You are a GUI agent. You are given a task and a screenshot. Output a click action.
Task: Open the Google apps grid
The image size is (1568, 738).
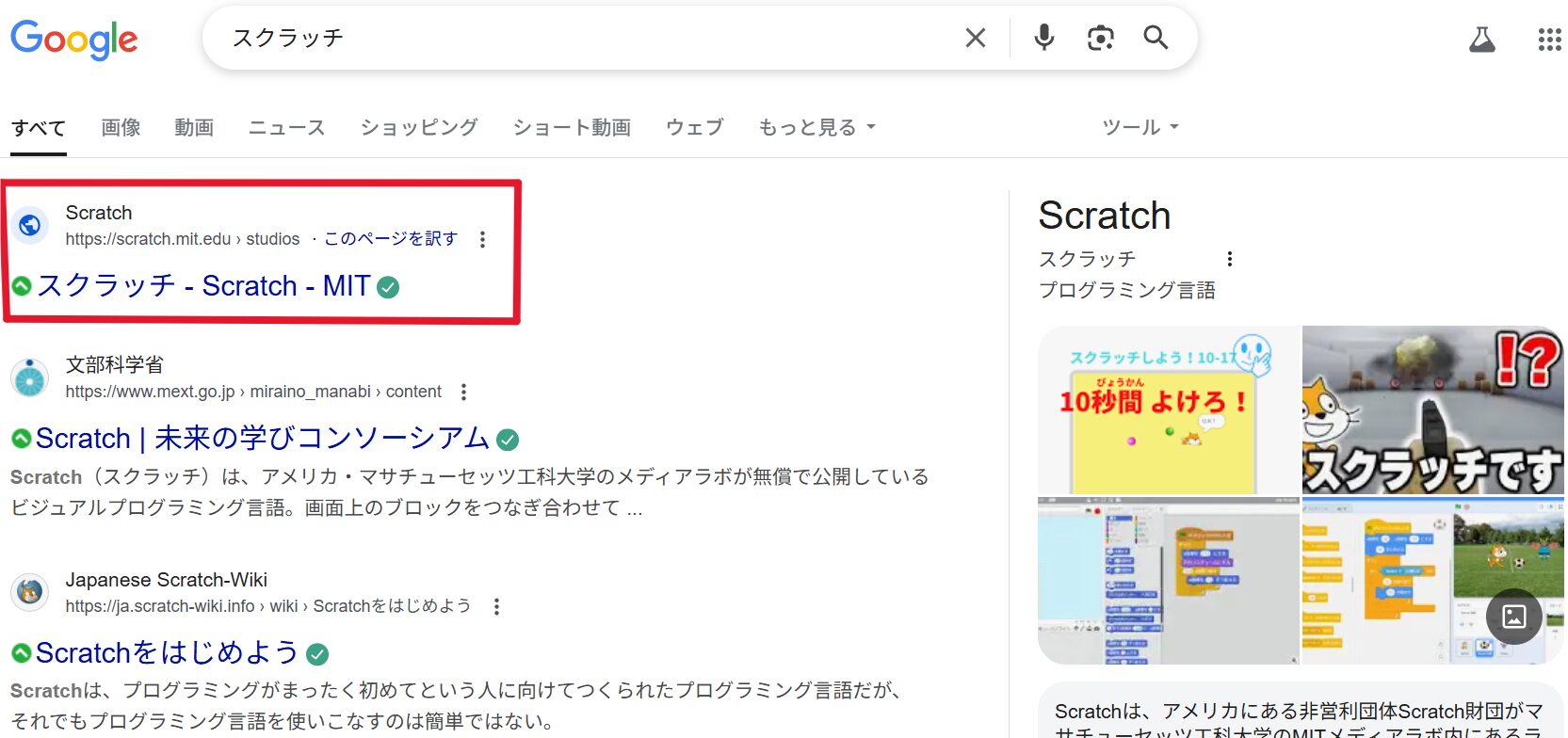coord(1549,40)
